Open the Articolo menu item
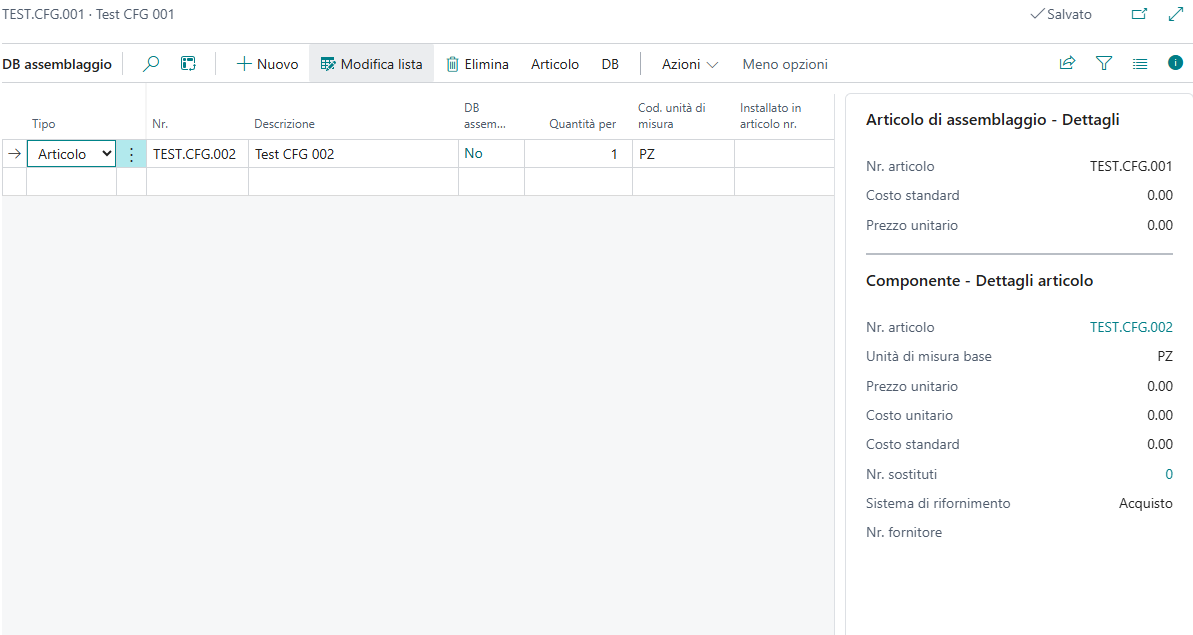 pyautogui.click(x=555, y=64)
